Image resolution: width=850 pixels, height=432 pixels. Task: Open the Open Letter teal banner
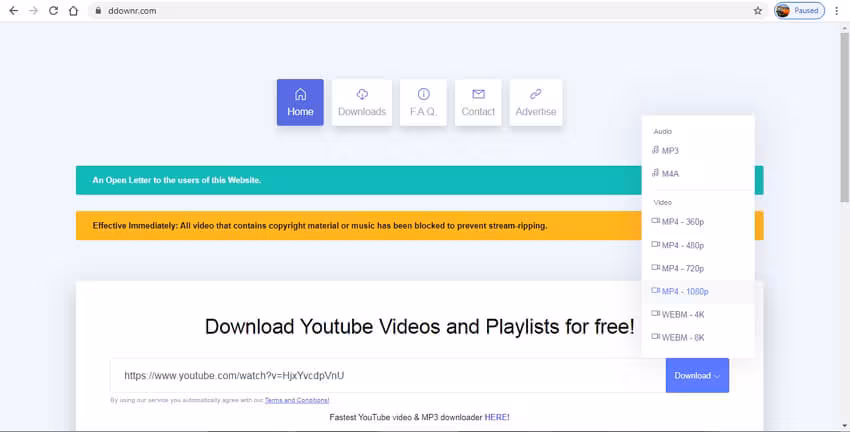[x=358, y=180]
